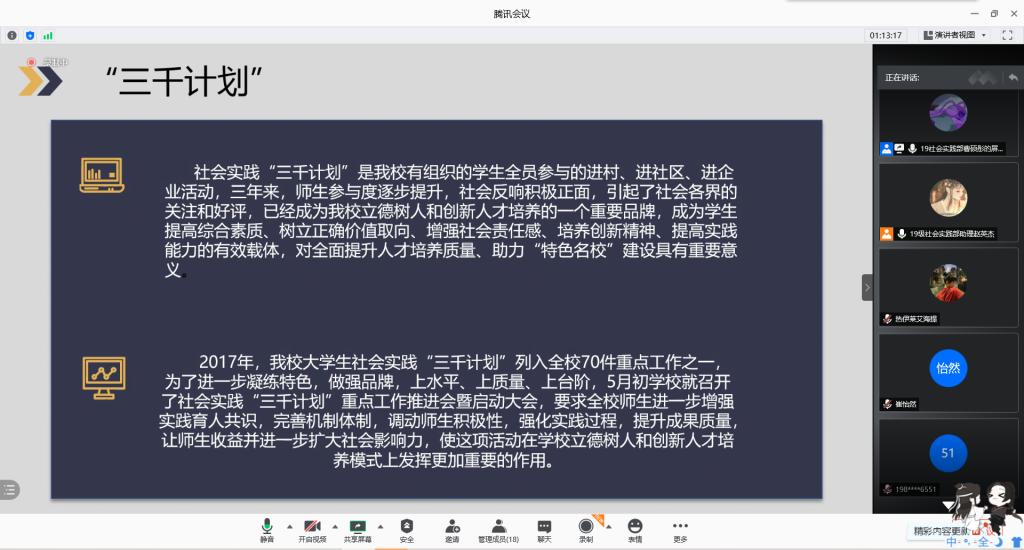Mute the microphone with 静音 button
The image size is (1024, 550).
pos(267,527)
